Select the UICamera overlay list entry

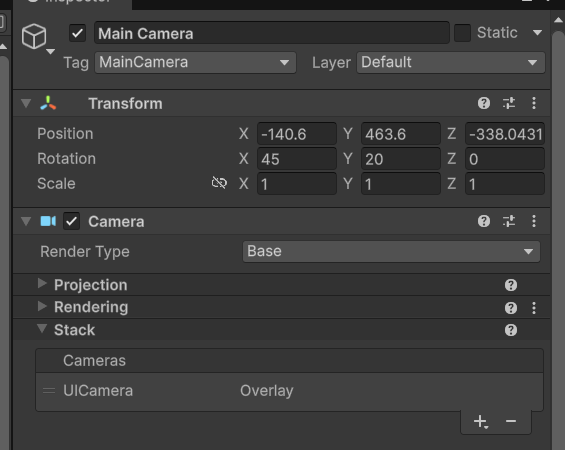[289, 391]
